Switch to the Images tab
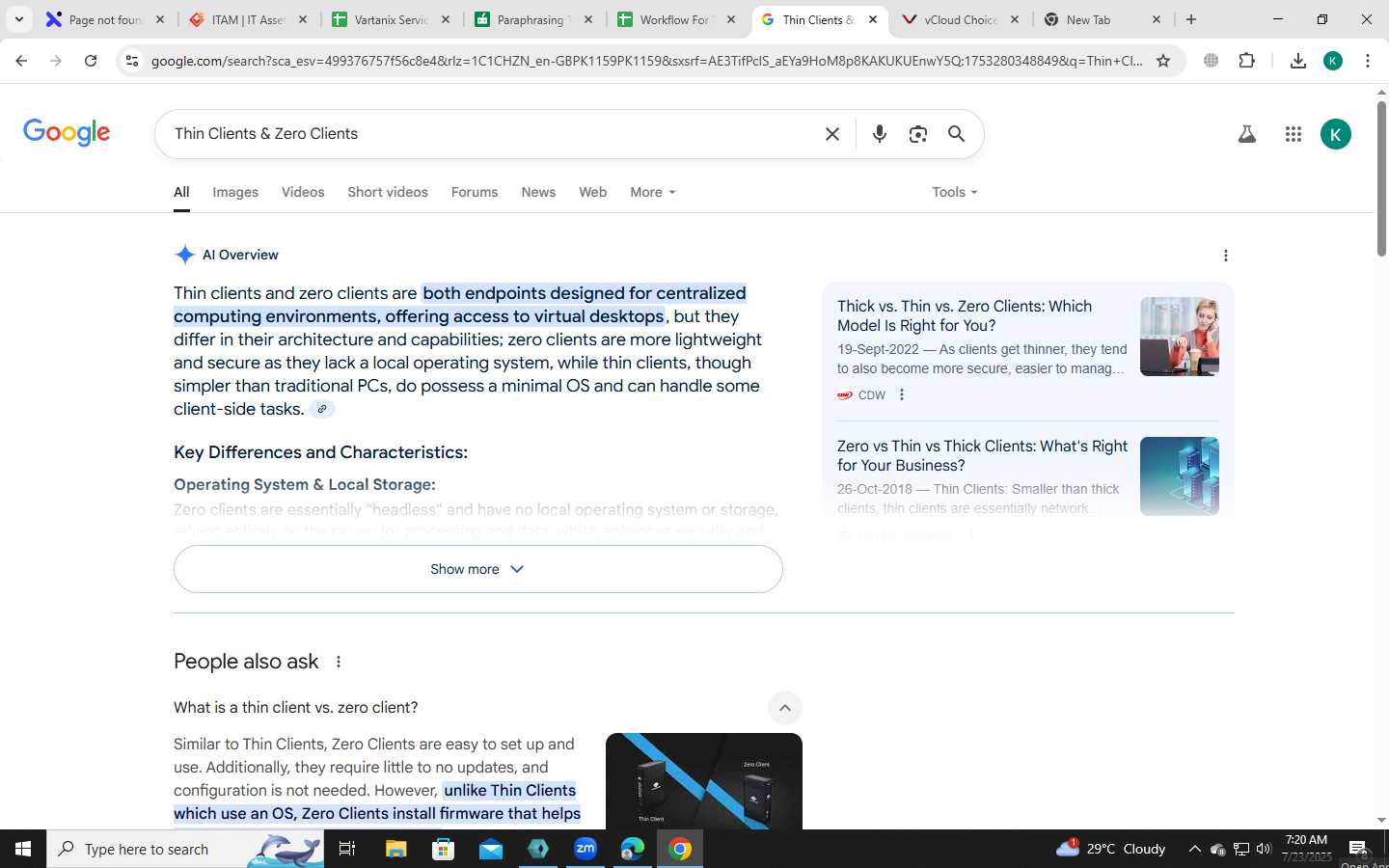Screen dimensions: 1389x868 point(235,192)
